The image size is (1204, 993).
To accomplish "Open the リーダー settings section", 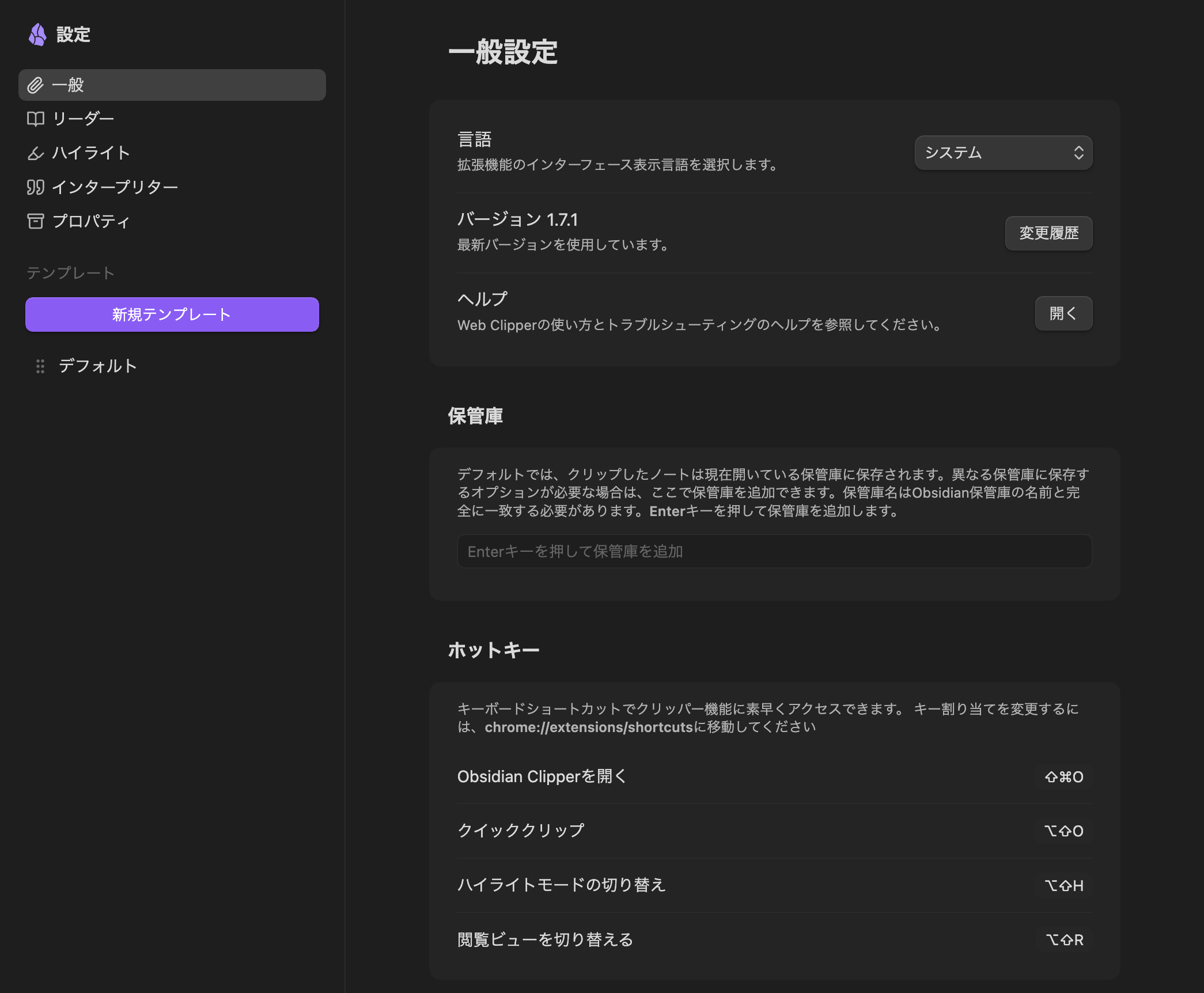I will pos(172,119).
